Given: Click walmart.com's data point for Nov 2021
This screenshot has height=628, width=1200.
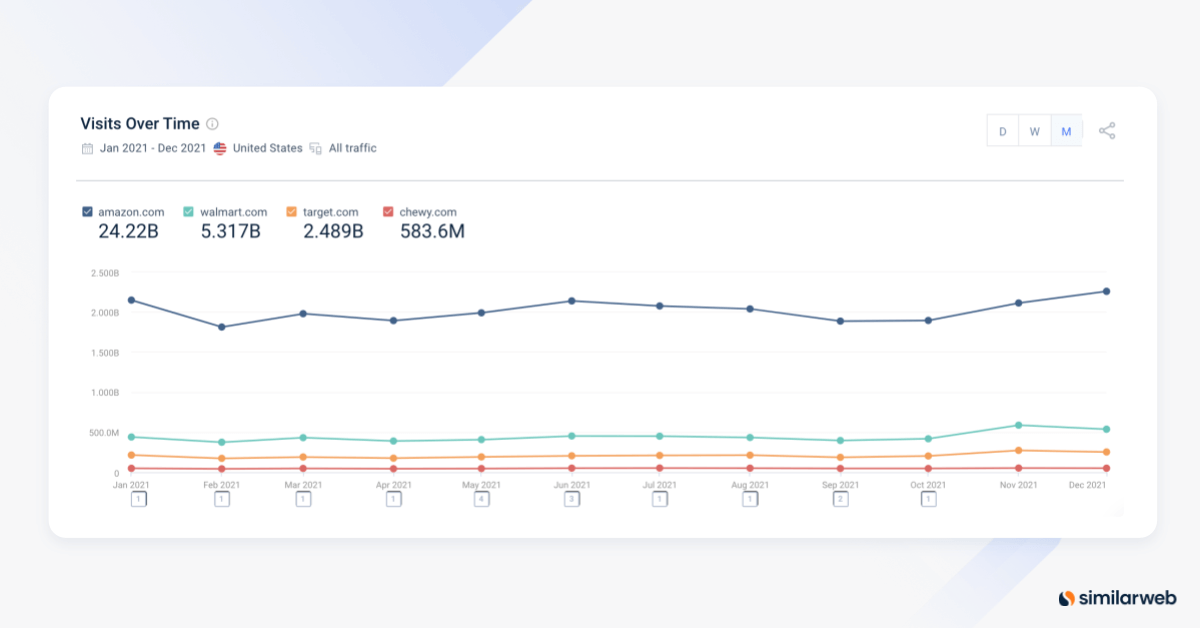Looking at the screenshot, I should click(x=1018, y=425).
